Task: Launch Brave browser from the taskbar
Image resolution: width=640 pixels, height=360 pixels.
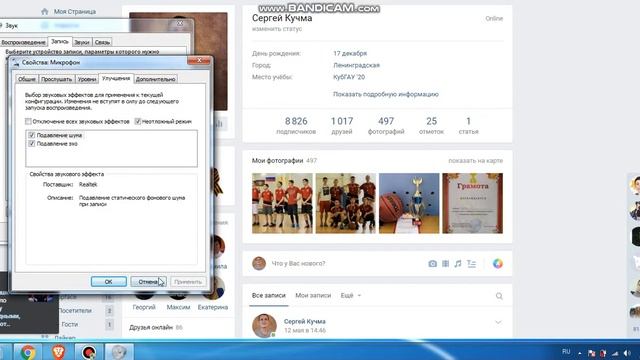Action: pyautogui.click(x=58, y=352)
